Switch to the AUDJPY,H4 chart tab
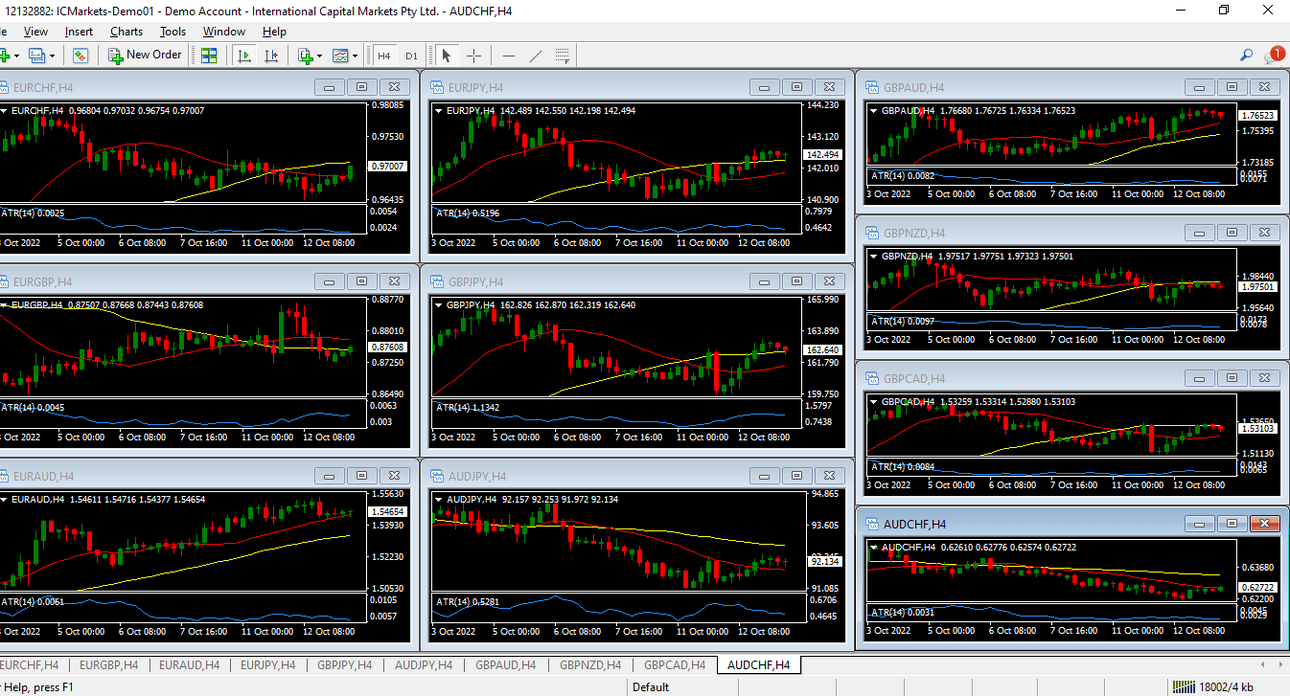Viewport: 1290px width, 696px height. (423, 665)
